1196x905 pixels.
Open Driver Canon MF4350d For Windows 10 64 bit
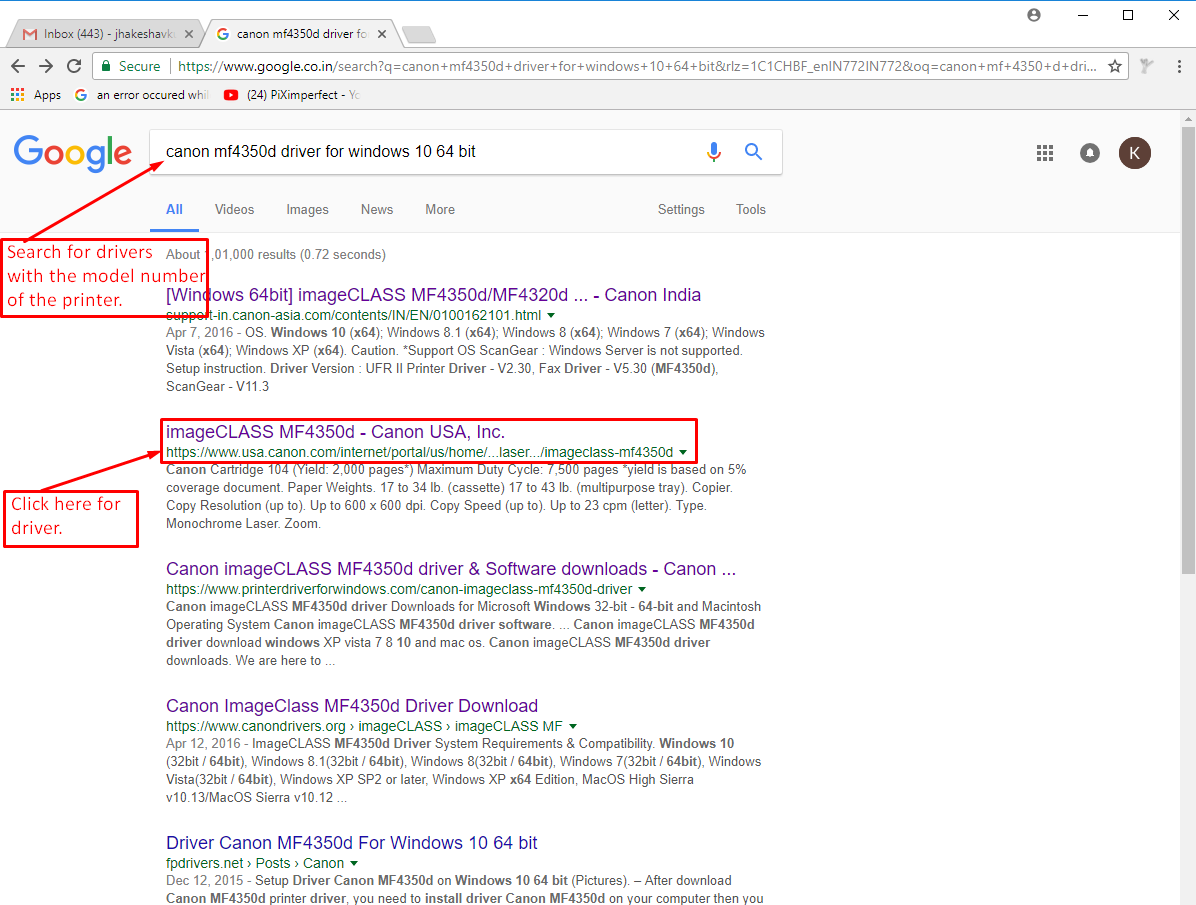[352, 843]
